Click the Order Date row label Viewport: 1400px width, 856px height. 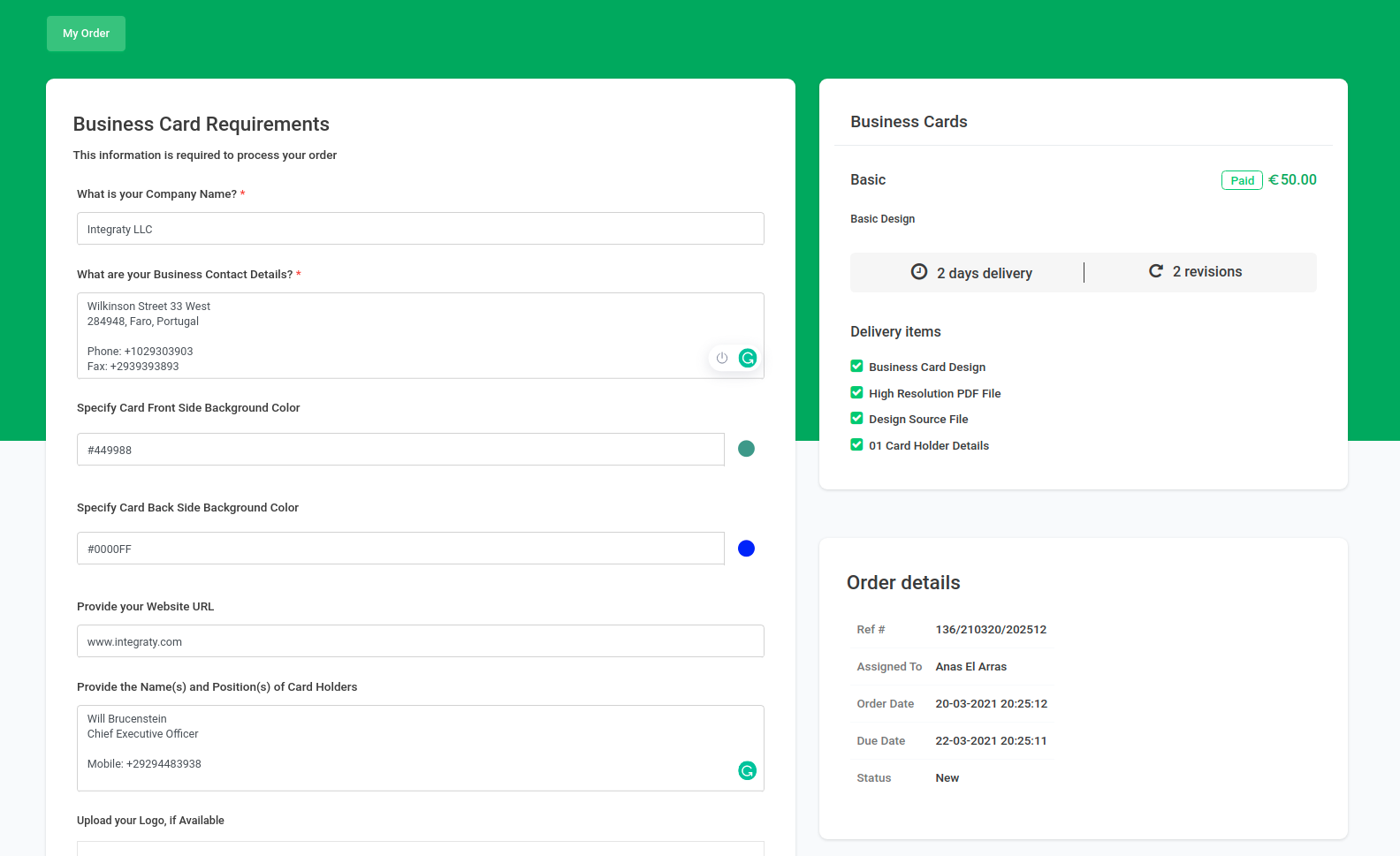(886, 704)
